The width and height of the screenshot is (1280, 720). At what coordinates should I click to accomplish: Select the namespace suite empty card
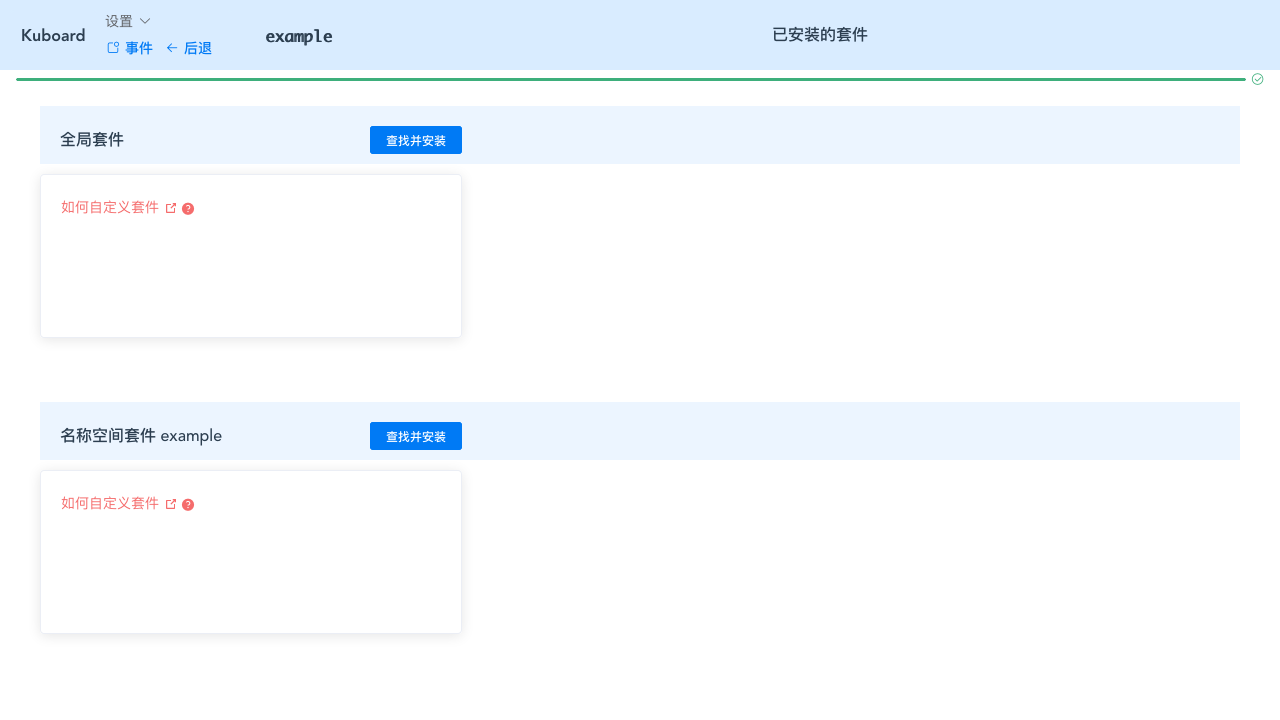[x=250, y=552]
